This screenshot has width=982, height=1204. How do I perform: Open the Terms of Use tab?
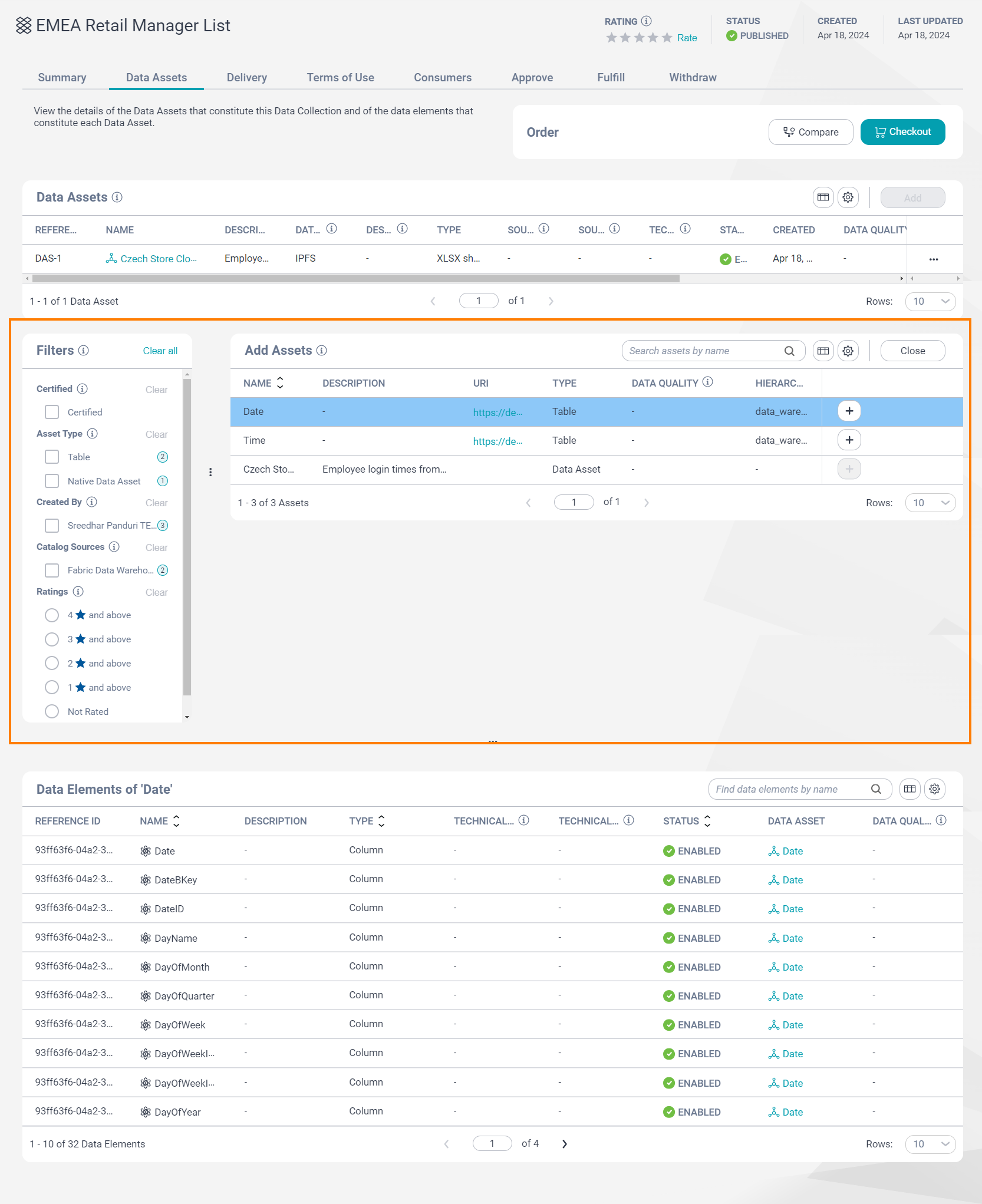point(340,78)
